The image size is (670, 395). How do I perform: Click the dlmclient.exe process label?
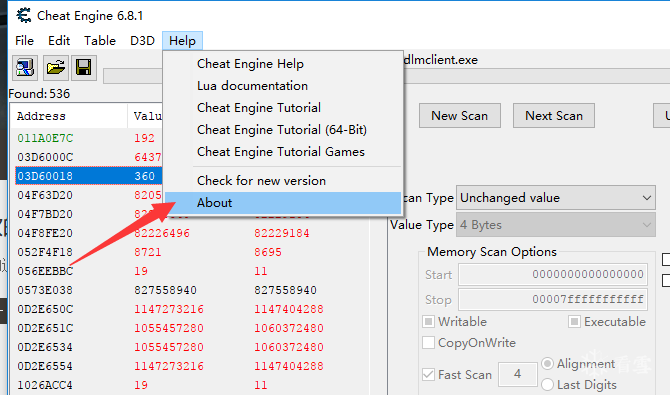click(441, 60)
